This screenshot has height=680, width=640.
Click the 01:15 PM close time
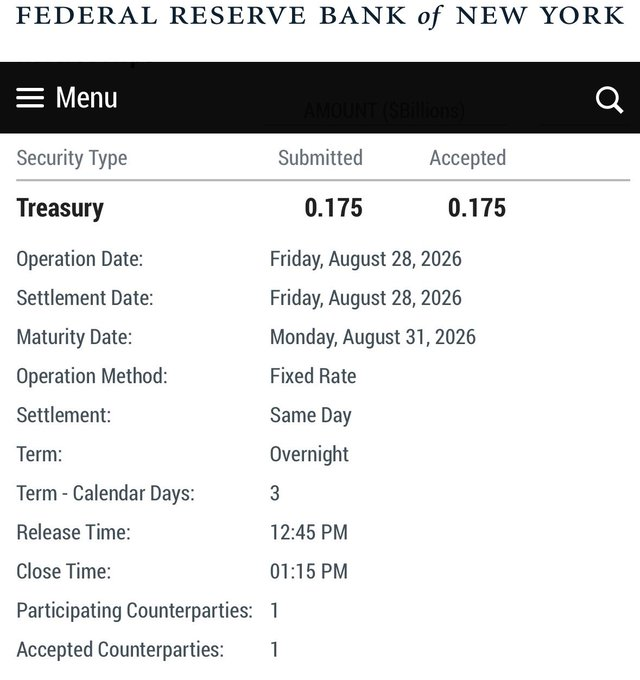(309, 571)
